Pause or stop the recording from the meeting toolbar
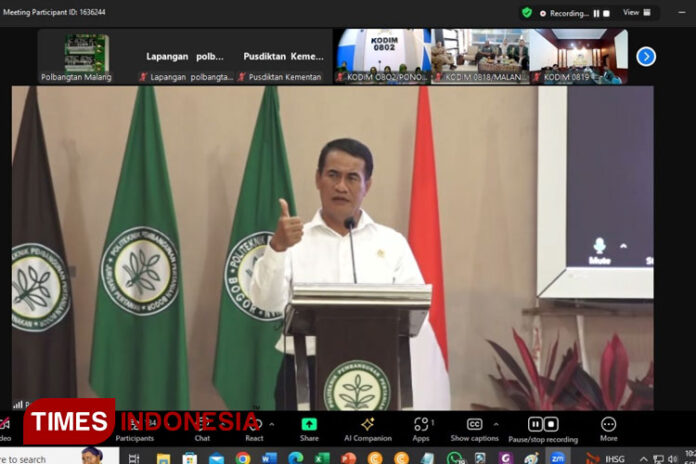The width and height of the screenshot is (696, 464). tap(543, 429)
